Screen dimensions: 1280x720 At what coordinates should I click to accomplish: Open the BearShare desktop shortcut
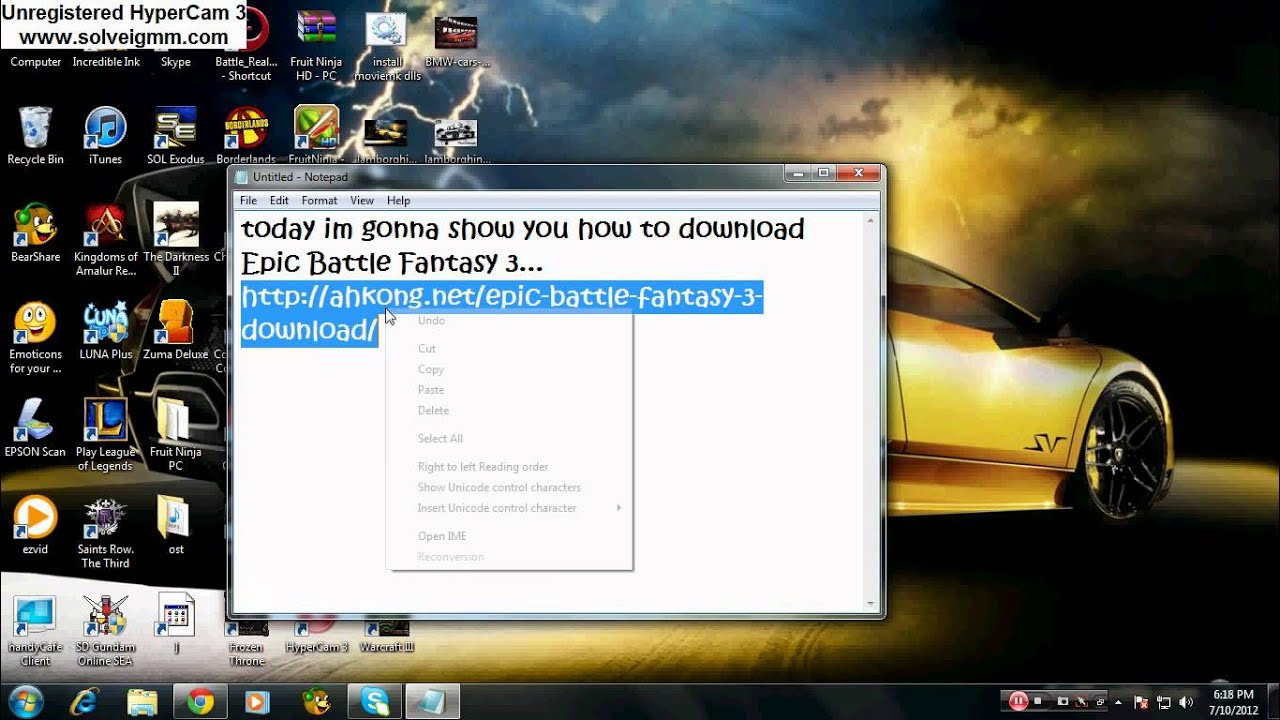coord(35,233)
